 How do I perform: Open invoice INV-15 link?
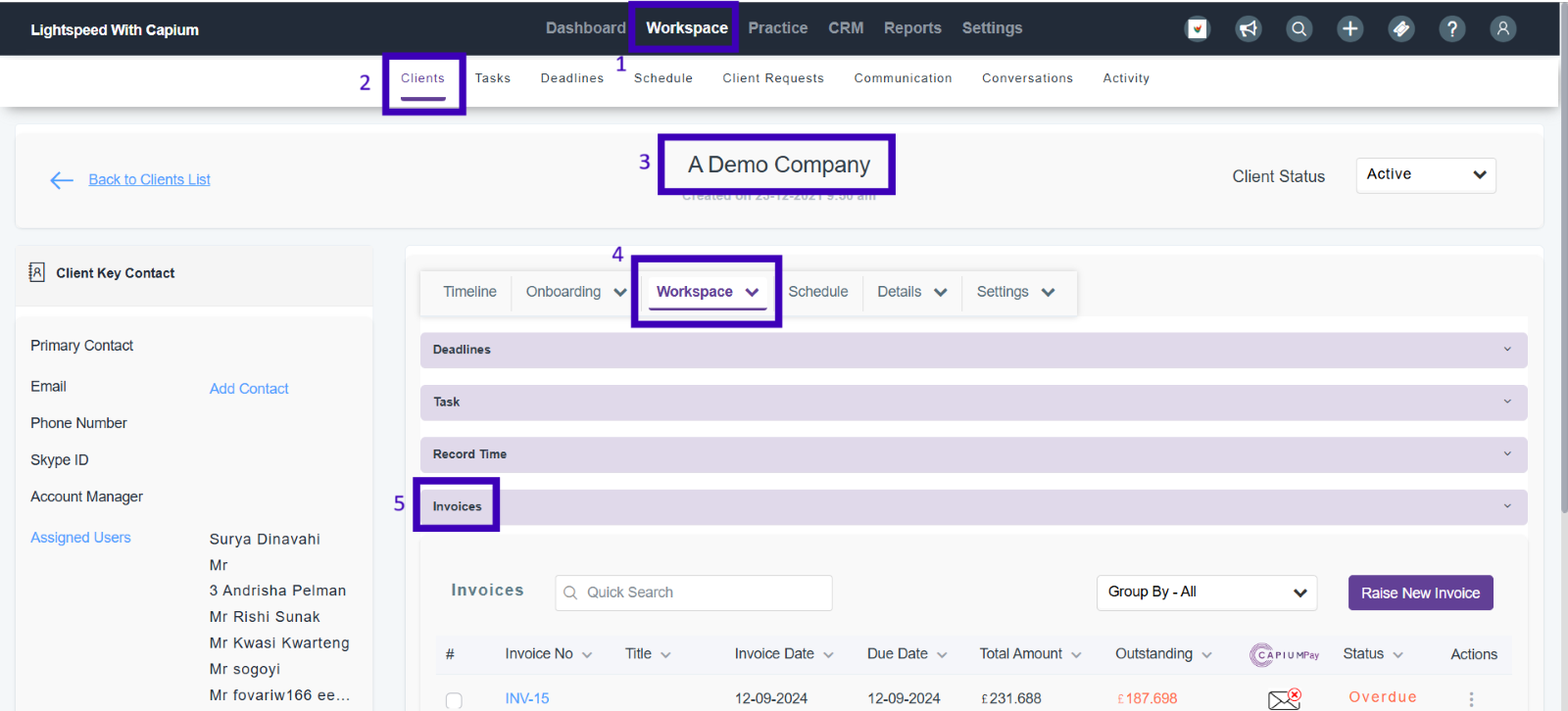527,698
